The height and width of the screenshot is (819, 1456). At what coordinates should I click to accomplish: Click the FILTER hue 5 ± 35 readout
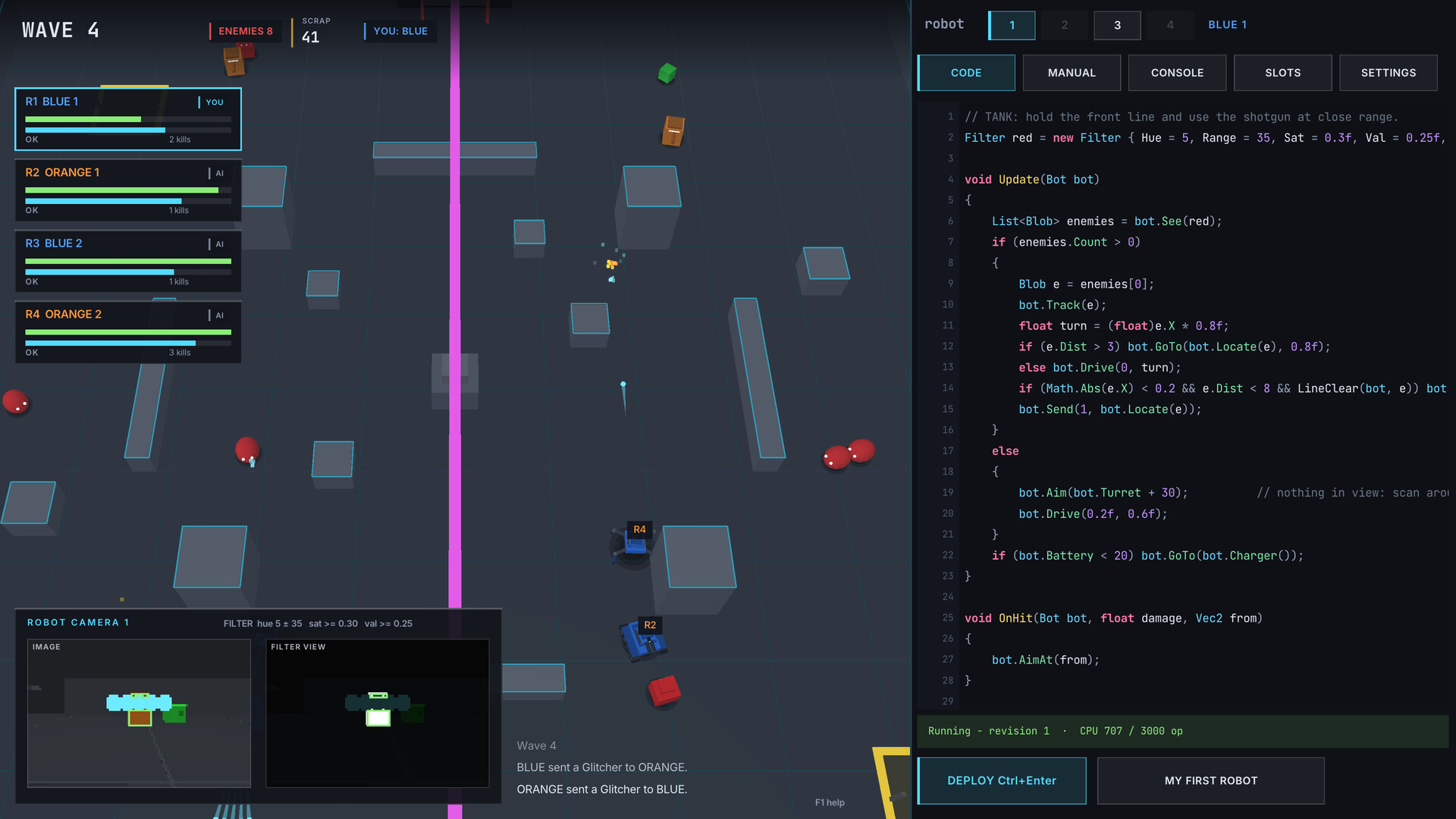click(x=318, y=623)
